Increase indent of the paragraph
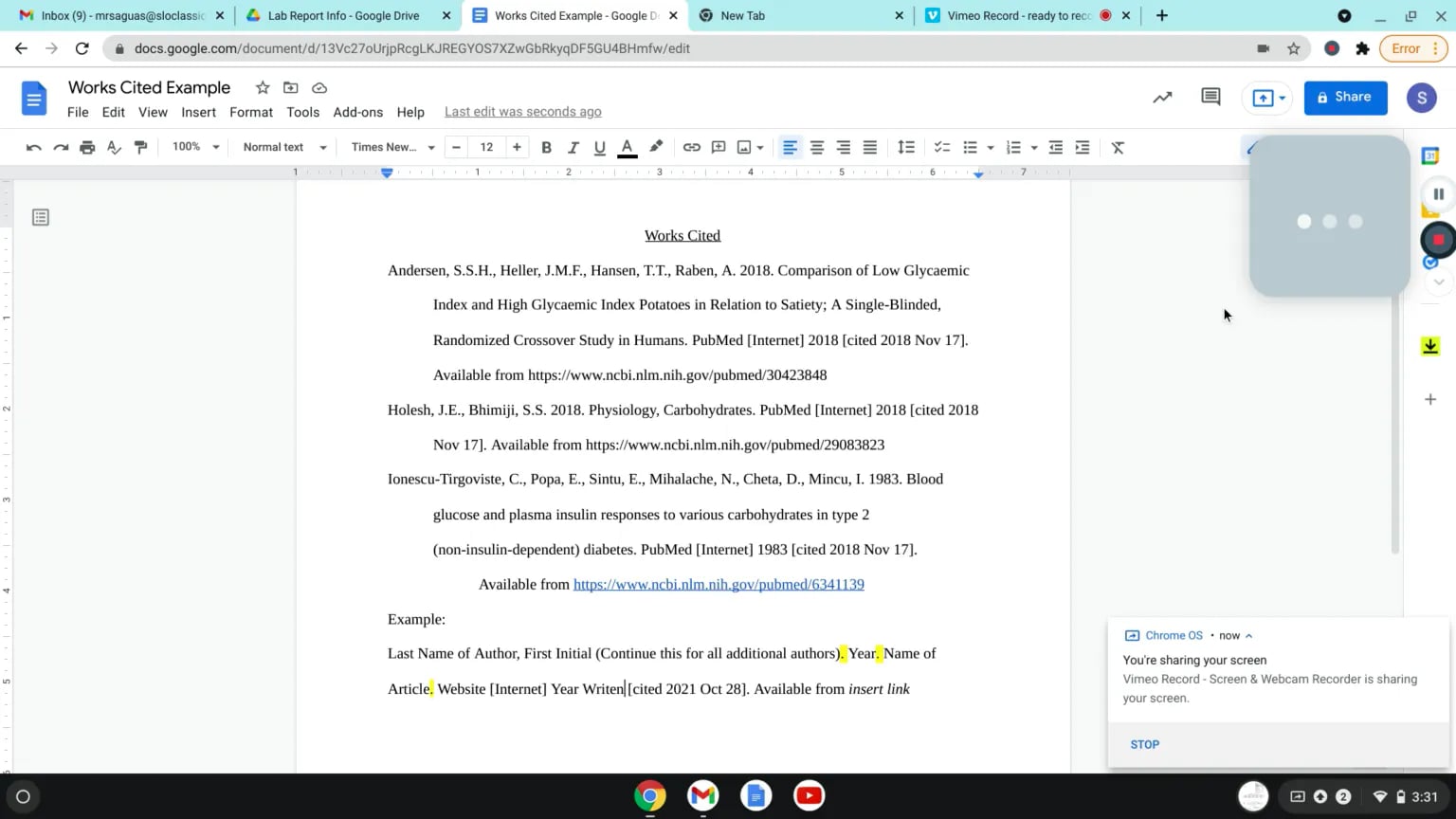Viewport: 1456px width, 819px height. coord(1082,147)
